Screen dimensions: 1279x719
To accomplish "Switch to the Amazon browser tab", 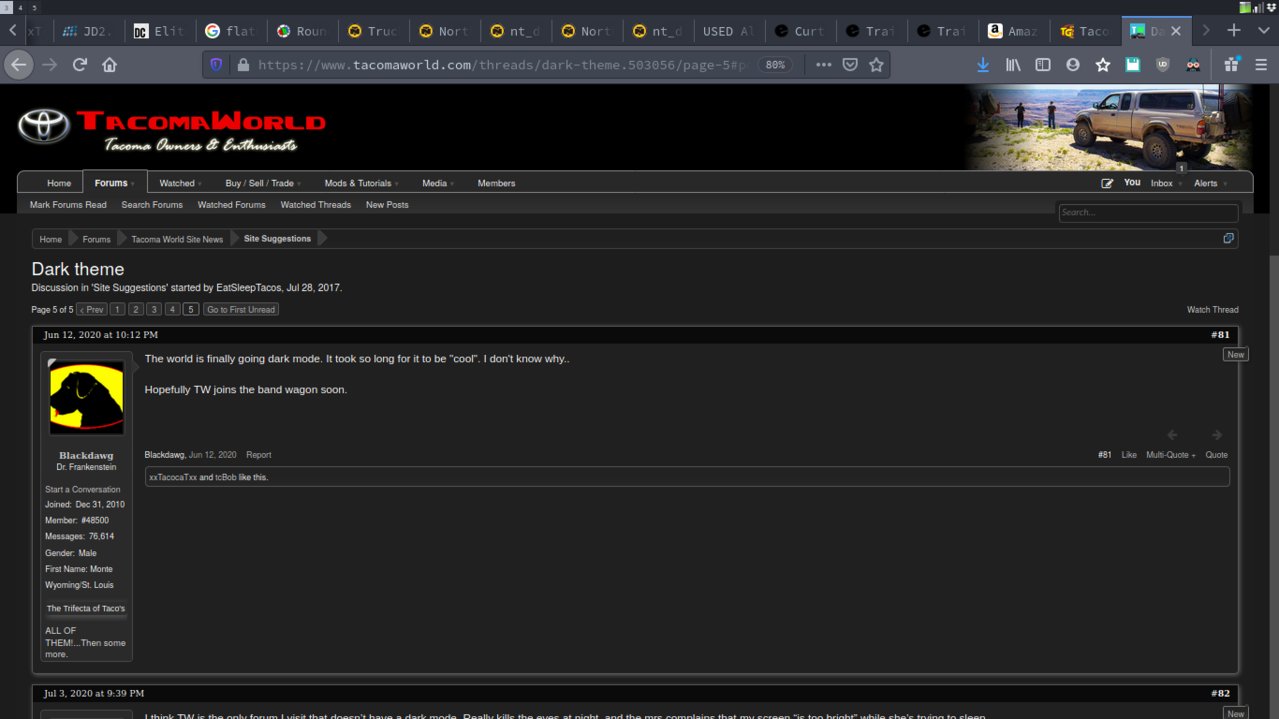I will 1013,31.
